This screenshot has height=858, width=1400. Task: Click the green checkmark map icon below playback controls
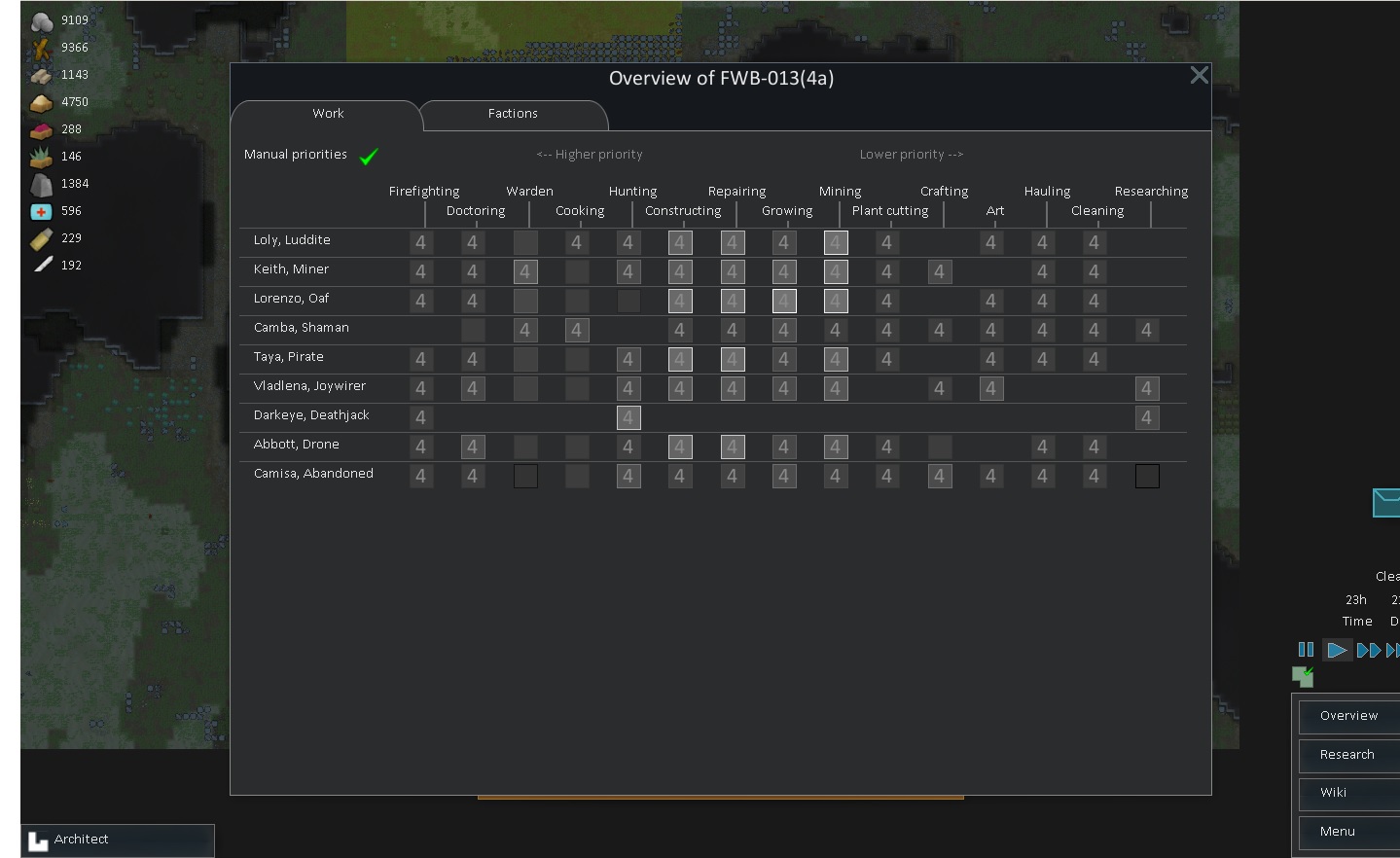pos(1304,677)
